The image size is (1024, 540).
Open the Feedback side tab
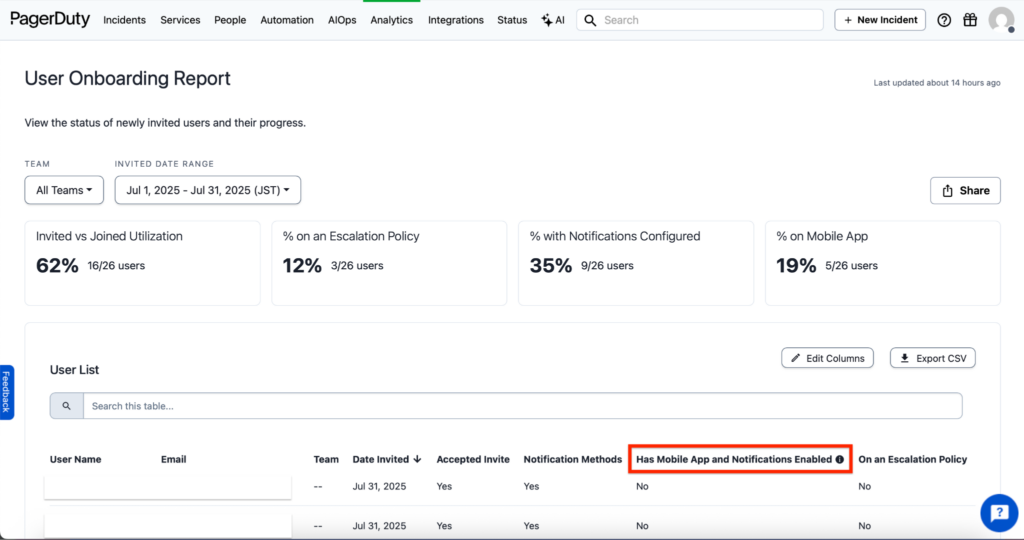point(6,391)
